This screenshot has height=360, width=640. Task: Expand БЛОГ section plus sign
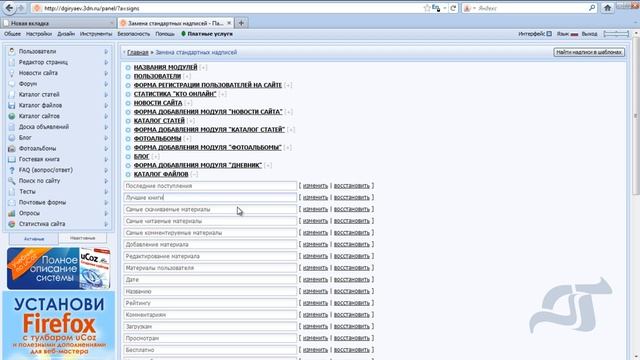156,157
